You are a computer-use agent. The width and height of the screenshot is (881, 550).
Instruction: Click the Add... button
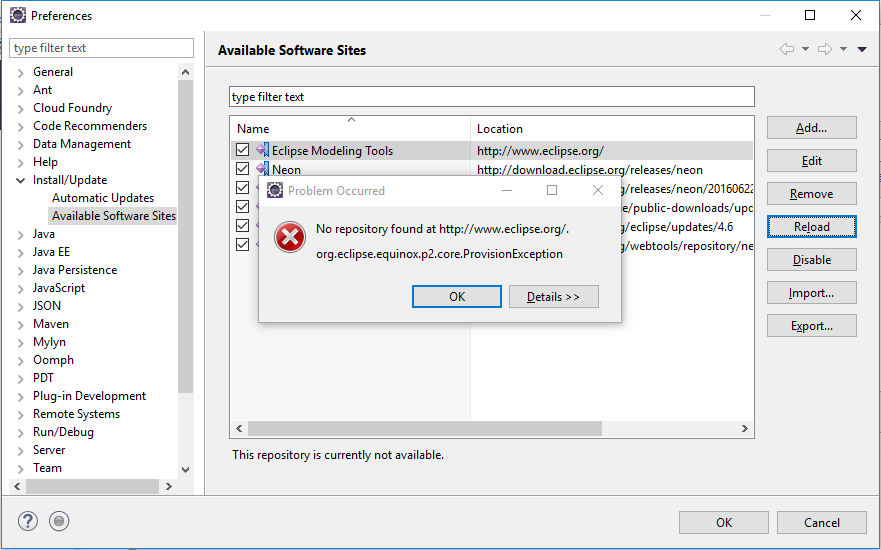(811, 128)
